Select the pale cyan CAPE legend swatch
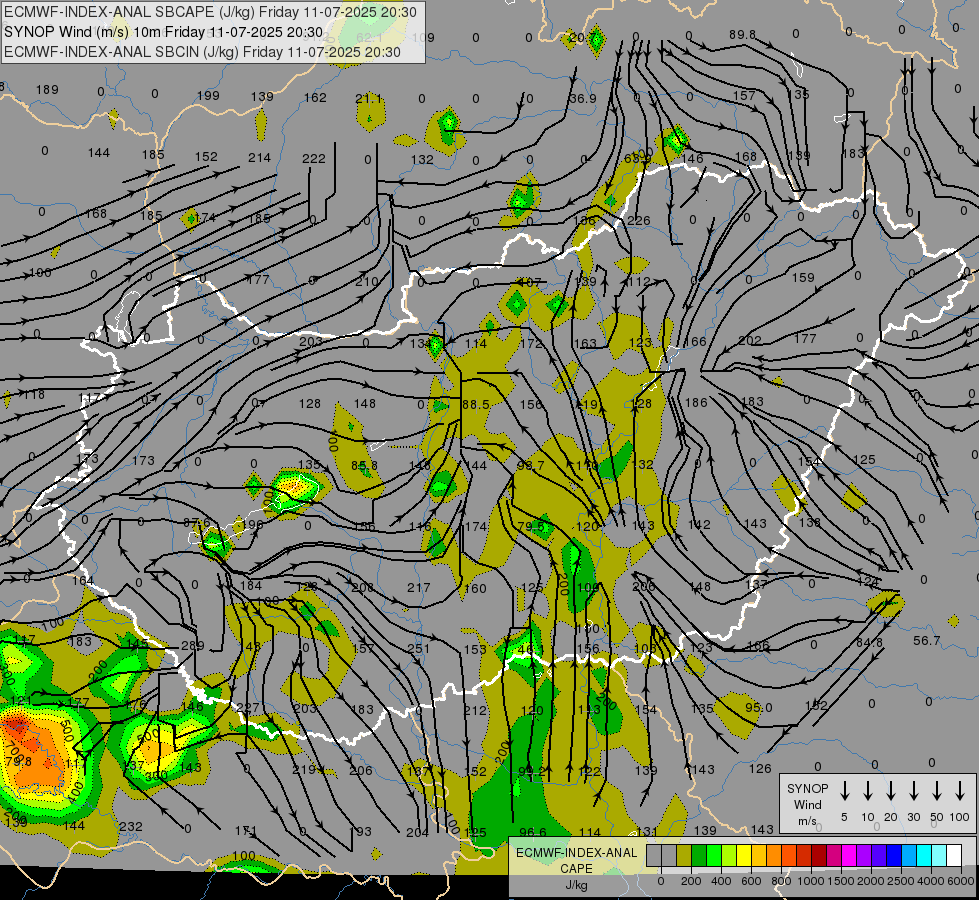 939,856
